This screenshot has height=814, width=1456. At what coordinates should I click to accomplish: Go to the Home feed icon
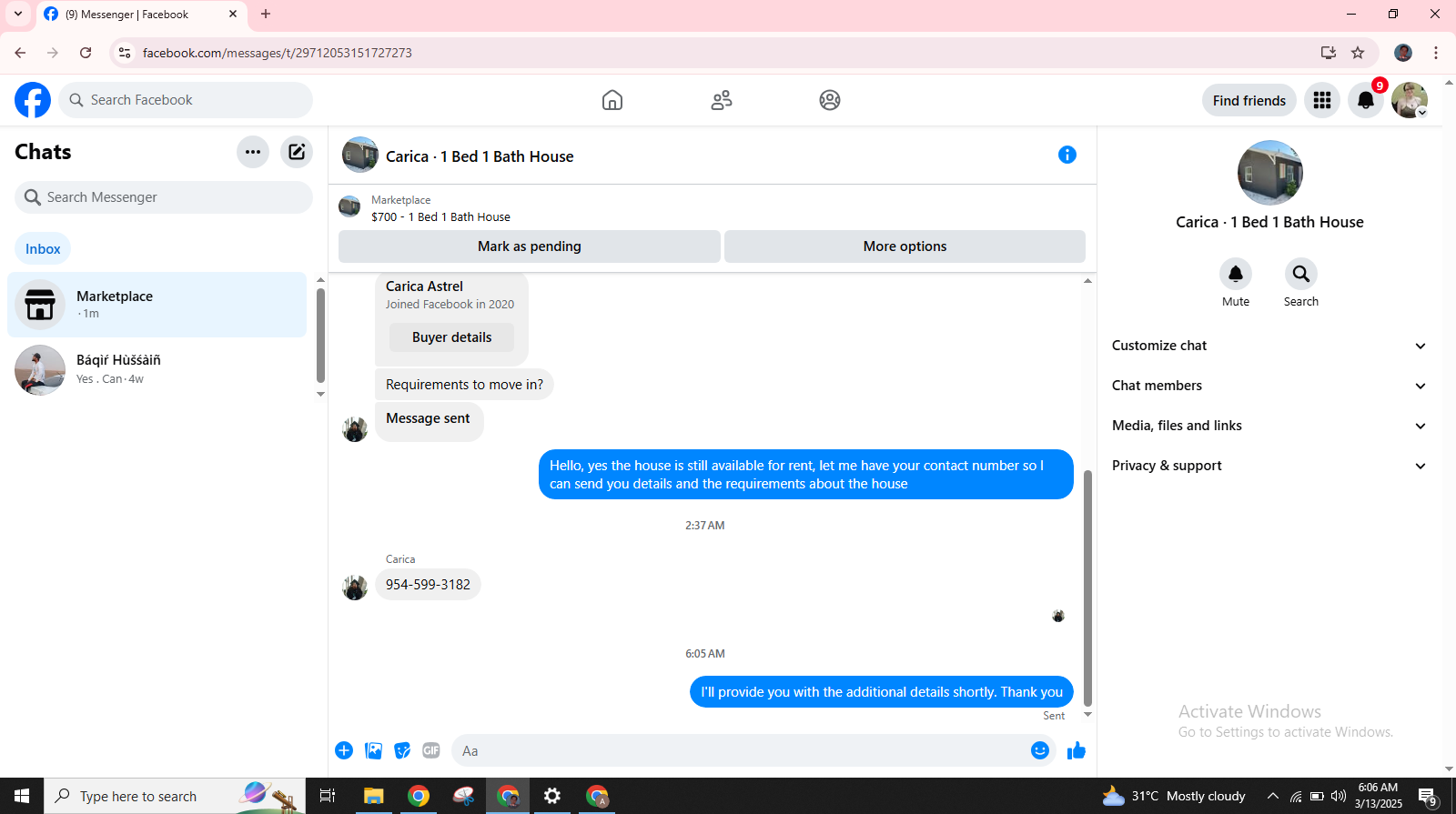[x=612, y=100]
